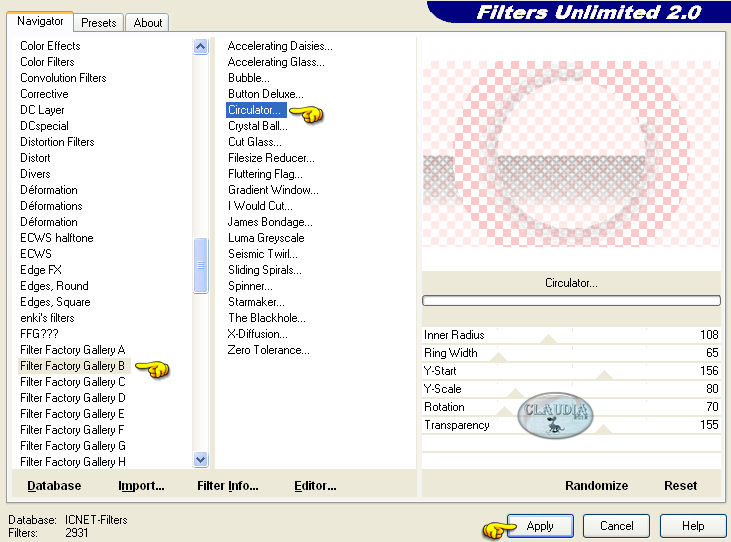This screenshot has width=731, height=542.
Task: Select Filter Factory Gallery B category
Action: (x=72, y=366)
